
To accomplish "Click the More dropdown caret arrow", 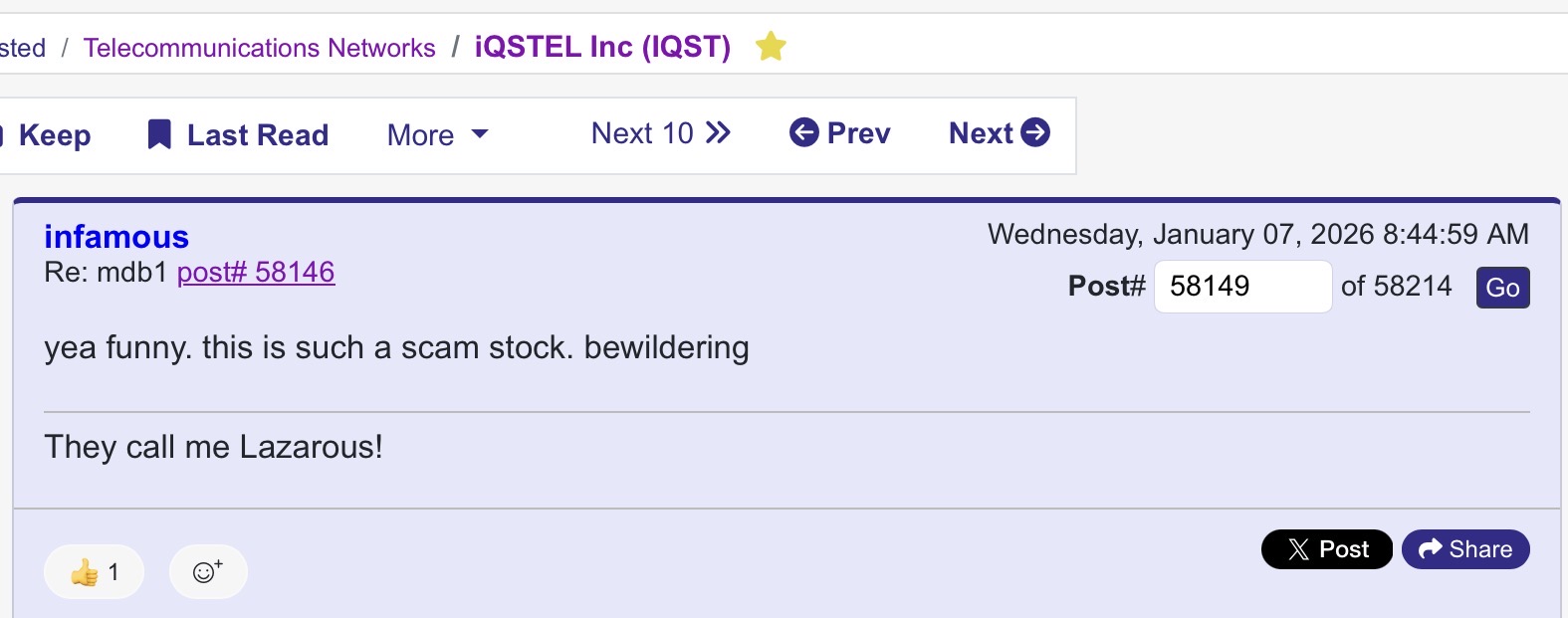I will tap(480, 134).
